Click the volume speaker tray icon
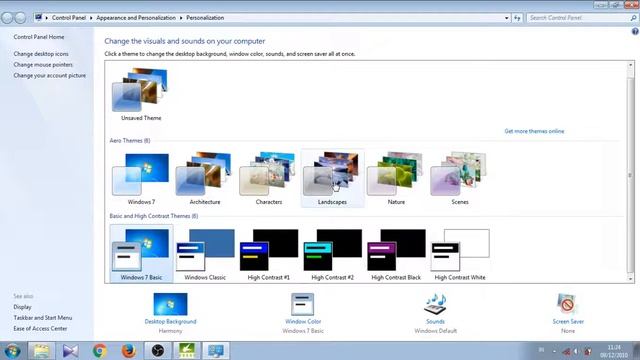640x360 pixels. point(576,351)
